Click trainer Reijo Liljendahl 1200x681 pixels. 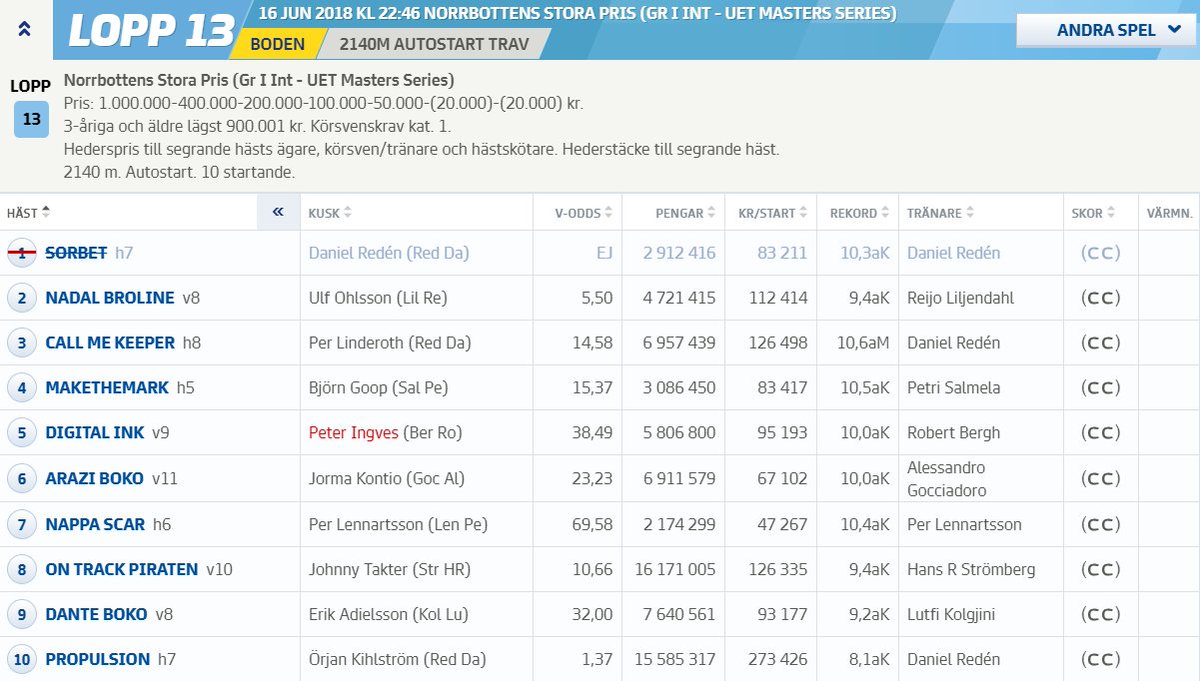click(x=960, y=298)
